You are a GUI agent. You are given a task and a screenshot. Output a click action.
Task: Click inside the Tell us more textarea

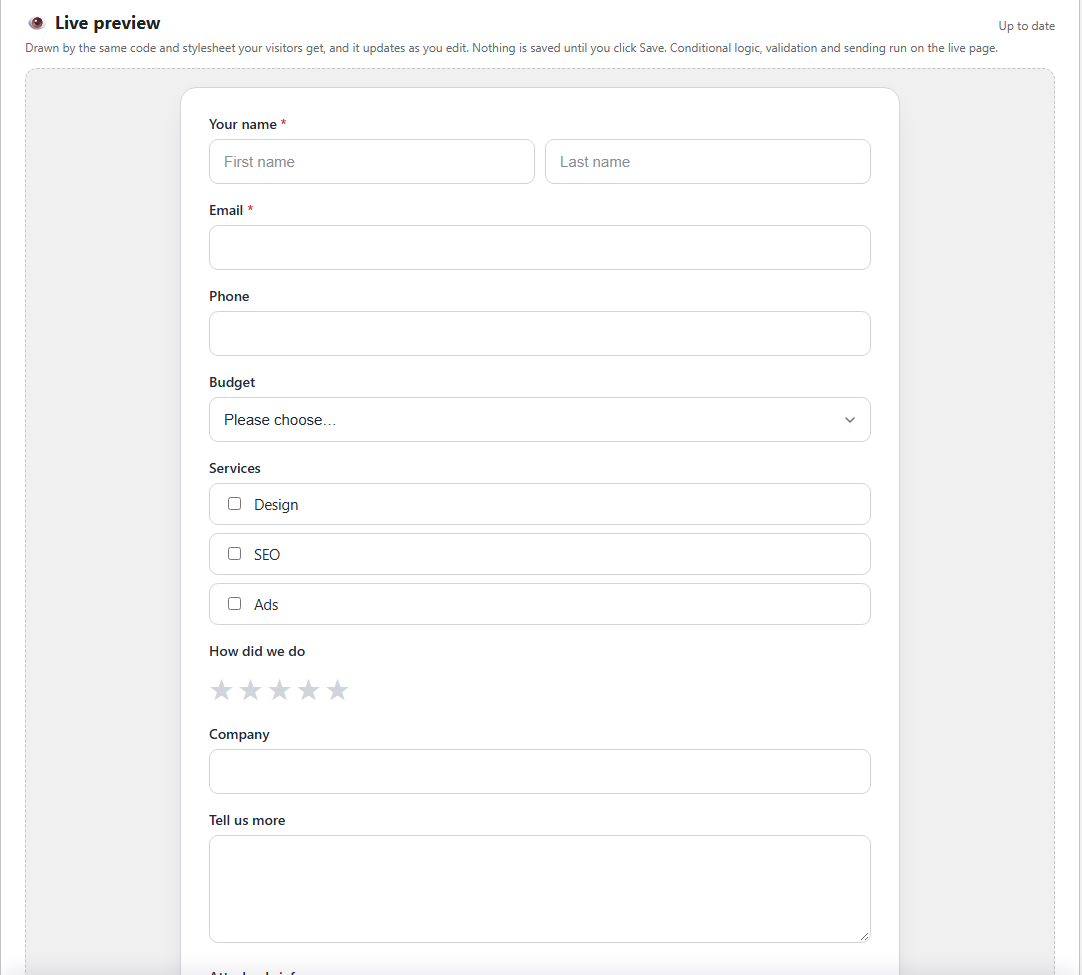click(540, 889)
